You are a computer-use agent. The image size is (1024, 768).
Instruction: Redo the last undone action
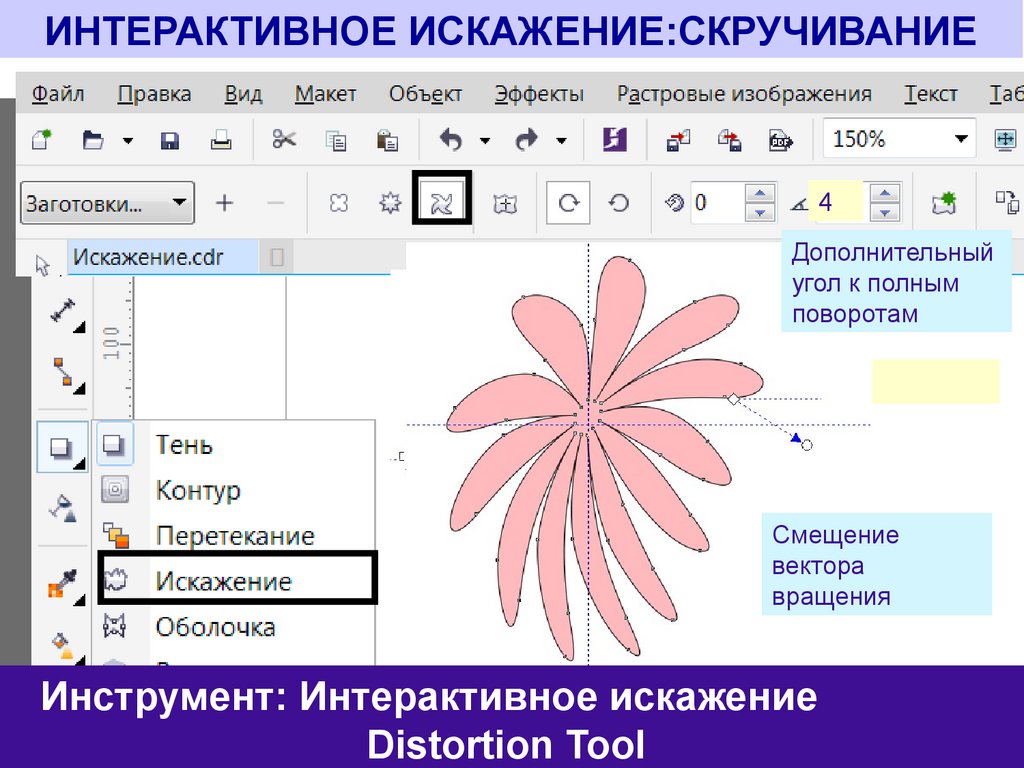coord(526,139)
